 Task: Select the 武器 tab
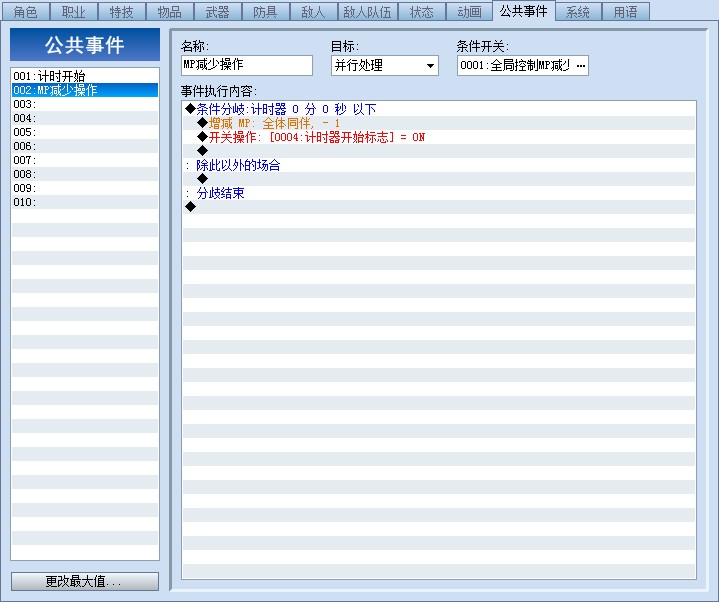[x=217, y=11]
